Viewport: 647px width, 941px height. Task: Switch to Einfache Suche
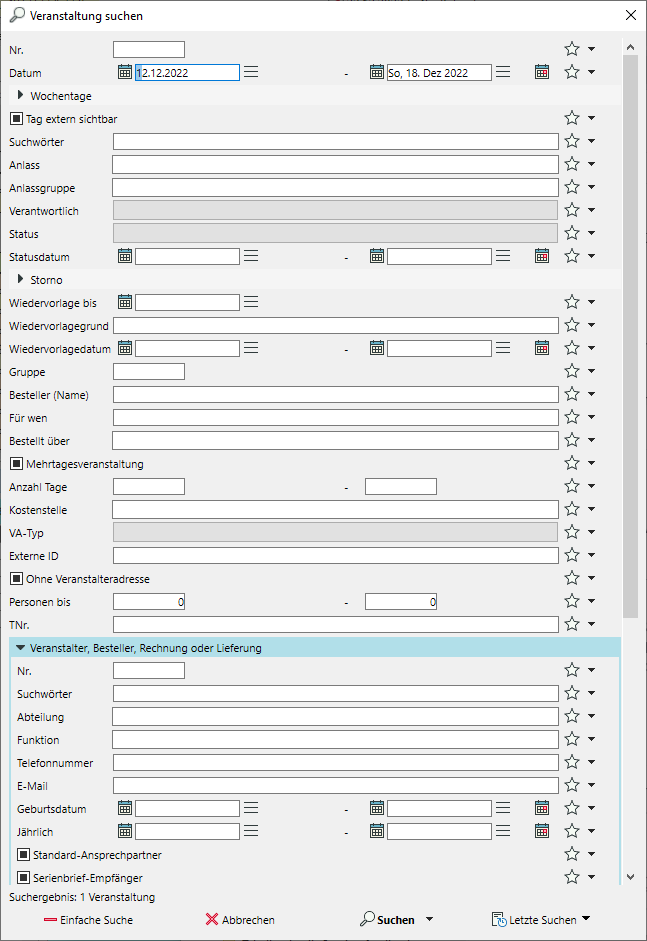pyautogui.click(x=88, y=920)
